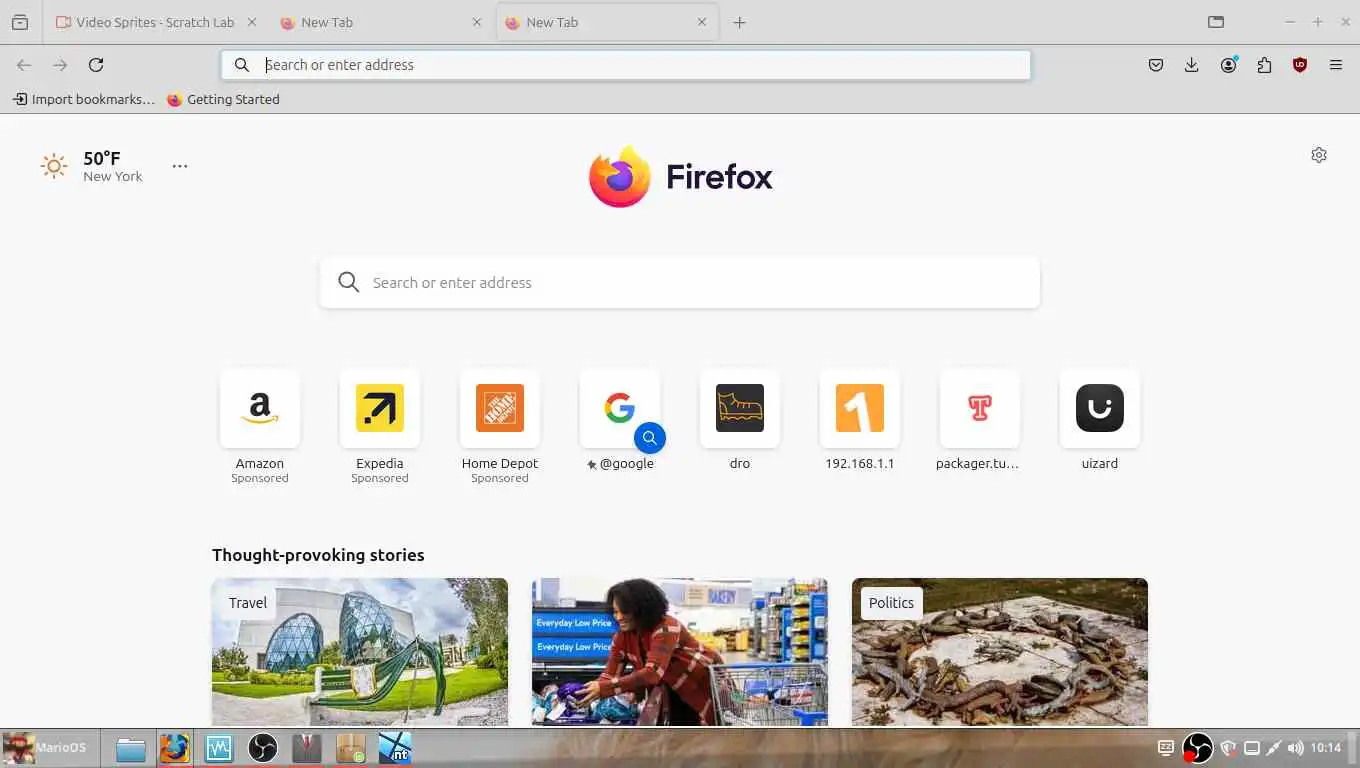Focus the URL address bar
This screenshot has height=768, width=1360.
626,65
